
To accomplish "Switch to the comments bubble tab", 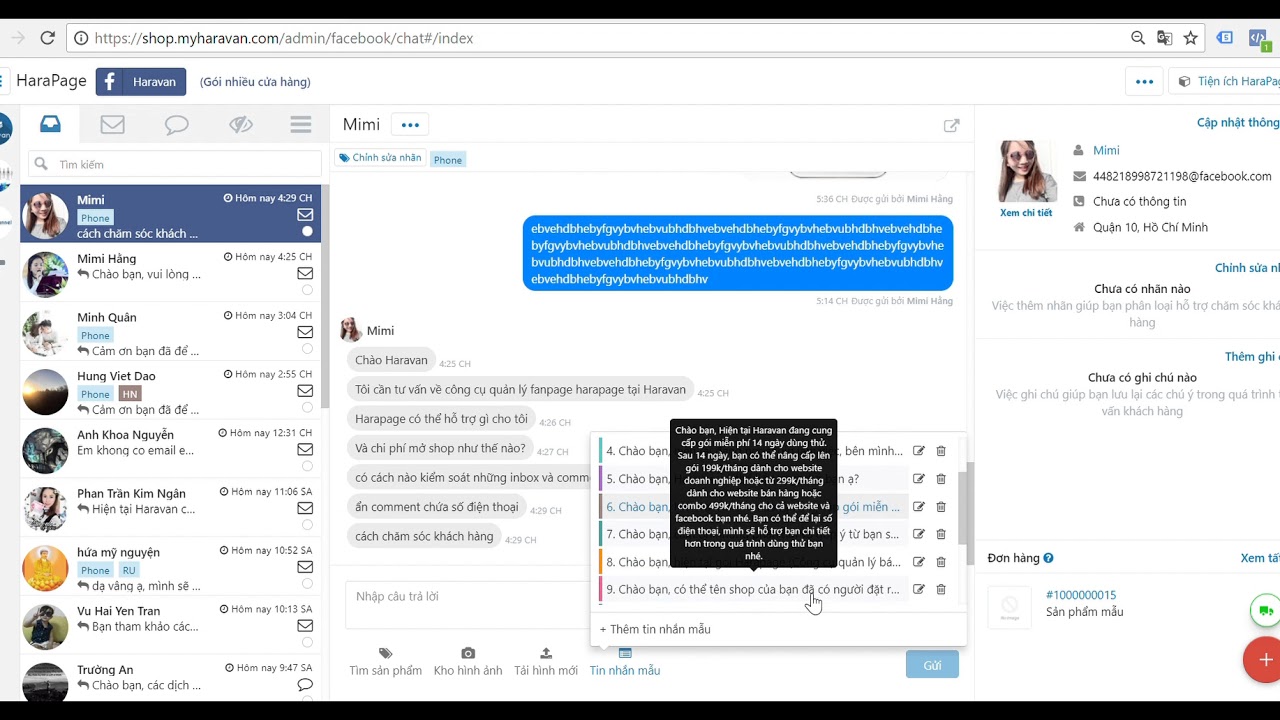I will (177, 125).
